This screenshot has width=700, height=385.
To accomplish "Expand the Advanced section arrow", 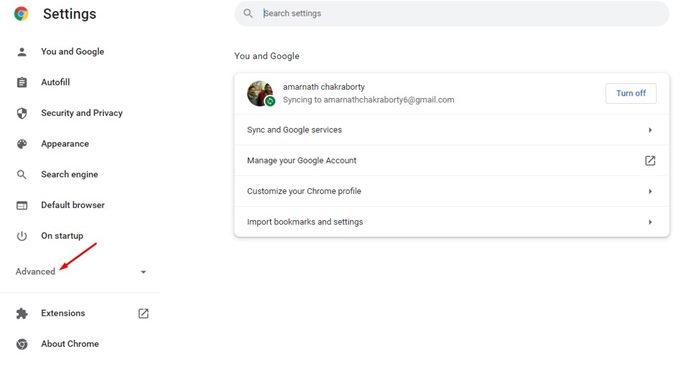I will click(x=143, y=272).
